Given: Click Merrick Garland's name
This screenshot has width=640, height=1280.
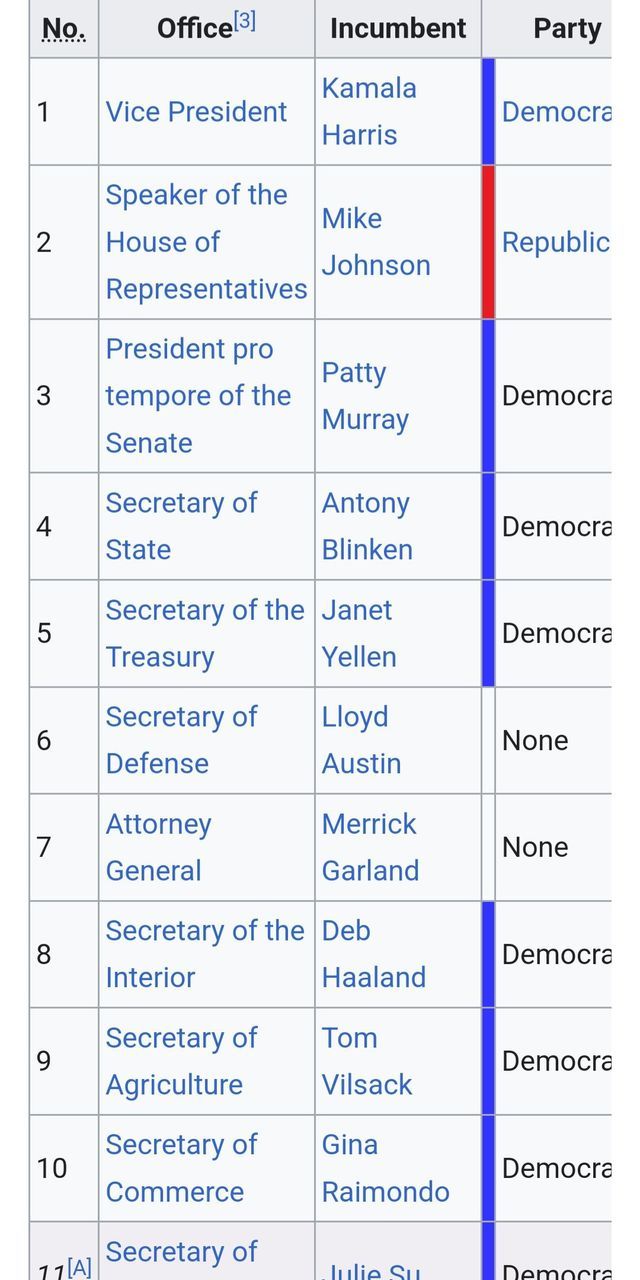Looking at the screenshot, I should click(x=369, y=847).
